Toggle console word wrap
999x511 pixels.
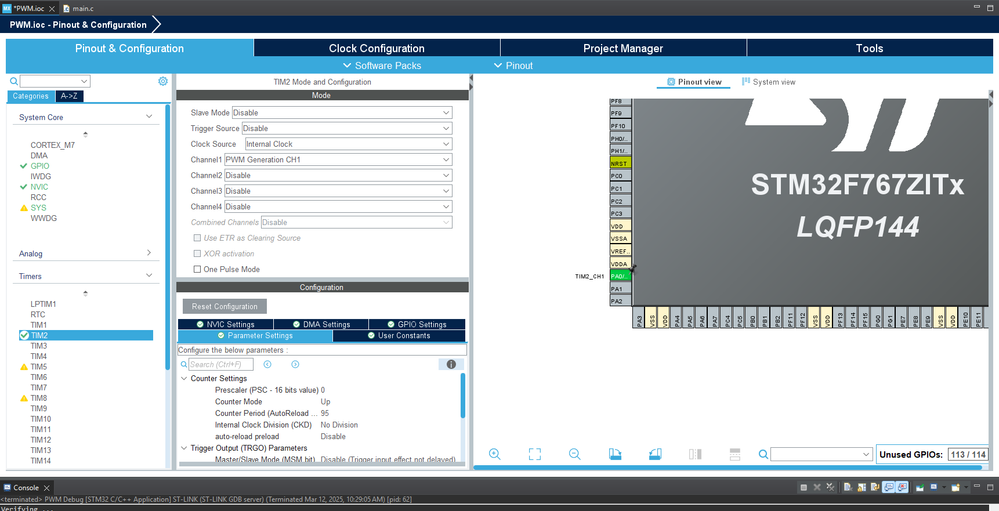point(875,487)
